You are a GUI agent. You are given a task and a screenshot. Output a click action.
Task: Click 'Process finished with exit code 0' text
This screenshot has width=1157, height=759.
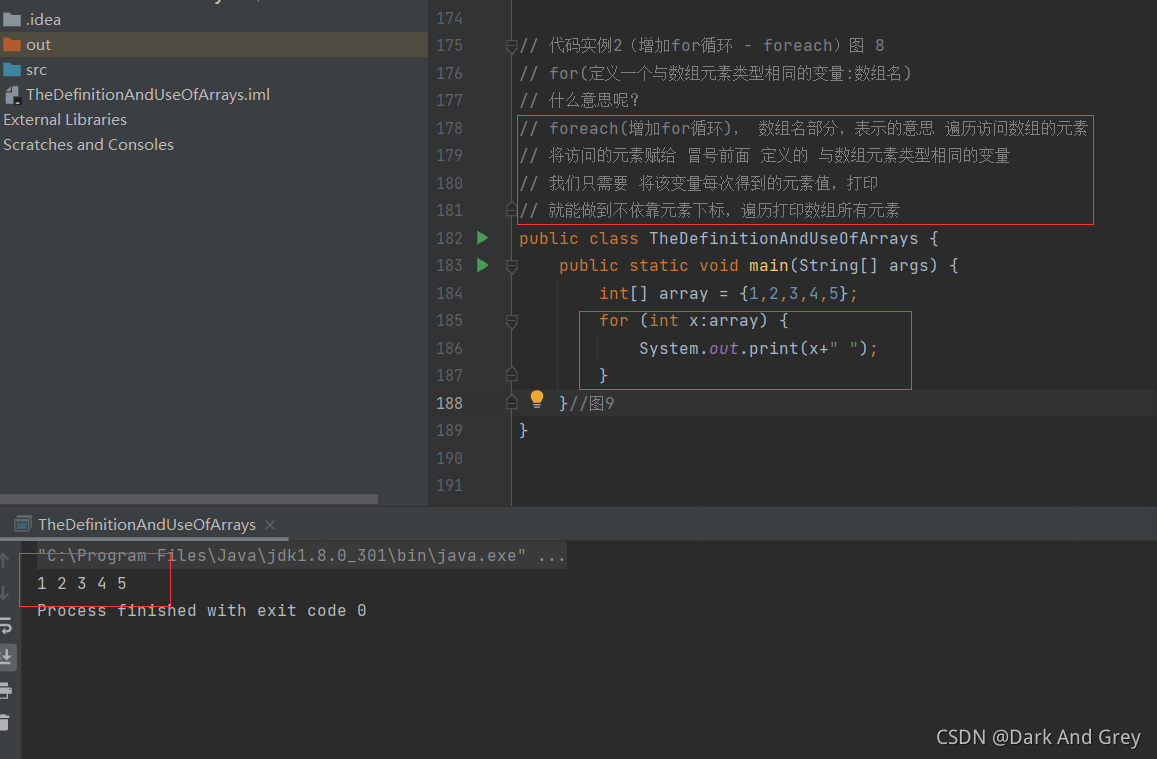coord(201,611)
